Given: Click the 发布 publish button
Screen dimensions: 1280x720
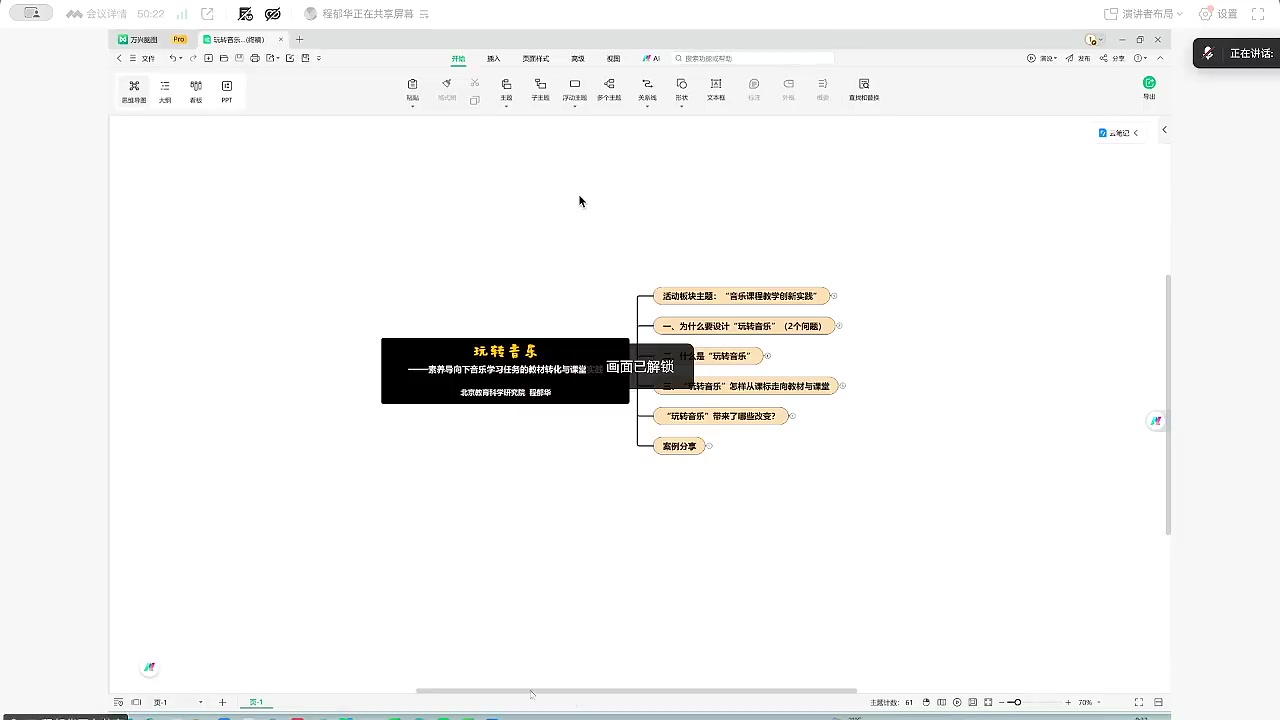Looking at the screenshot, I should point(1077,58).
